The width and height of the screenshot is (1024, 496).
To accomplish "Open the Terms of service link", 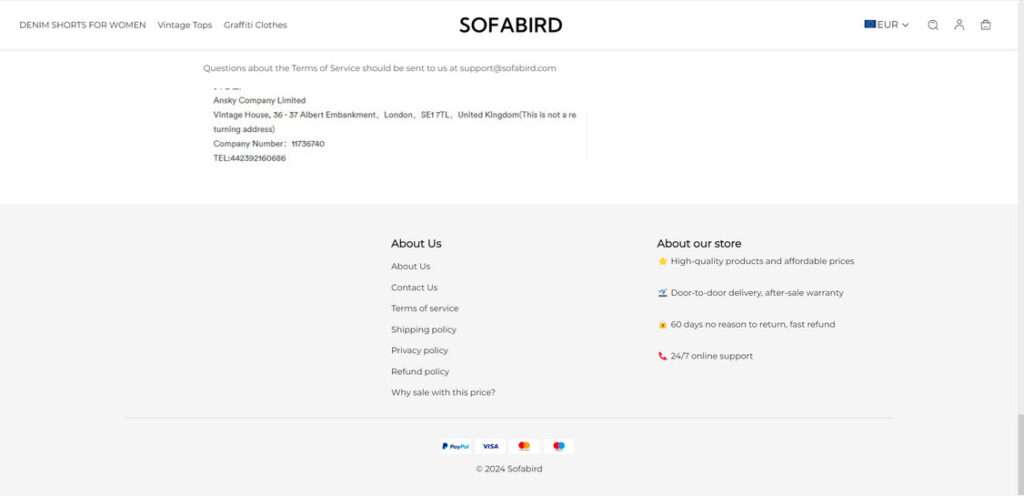I will 425,308.
